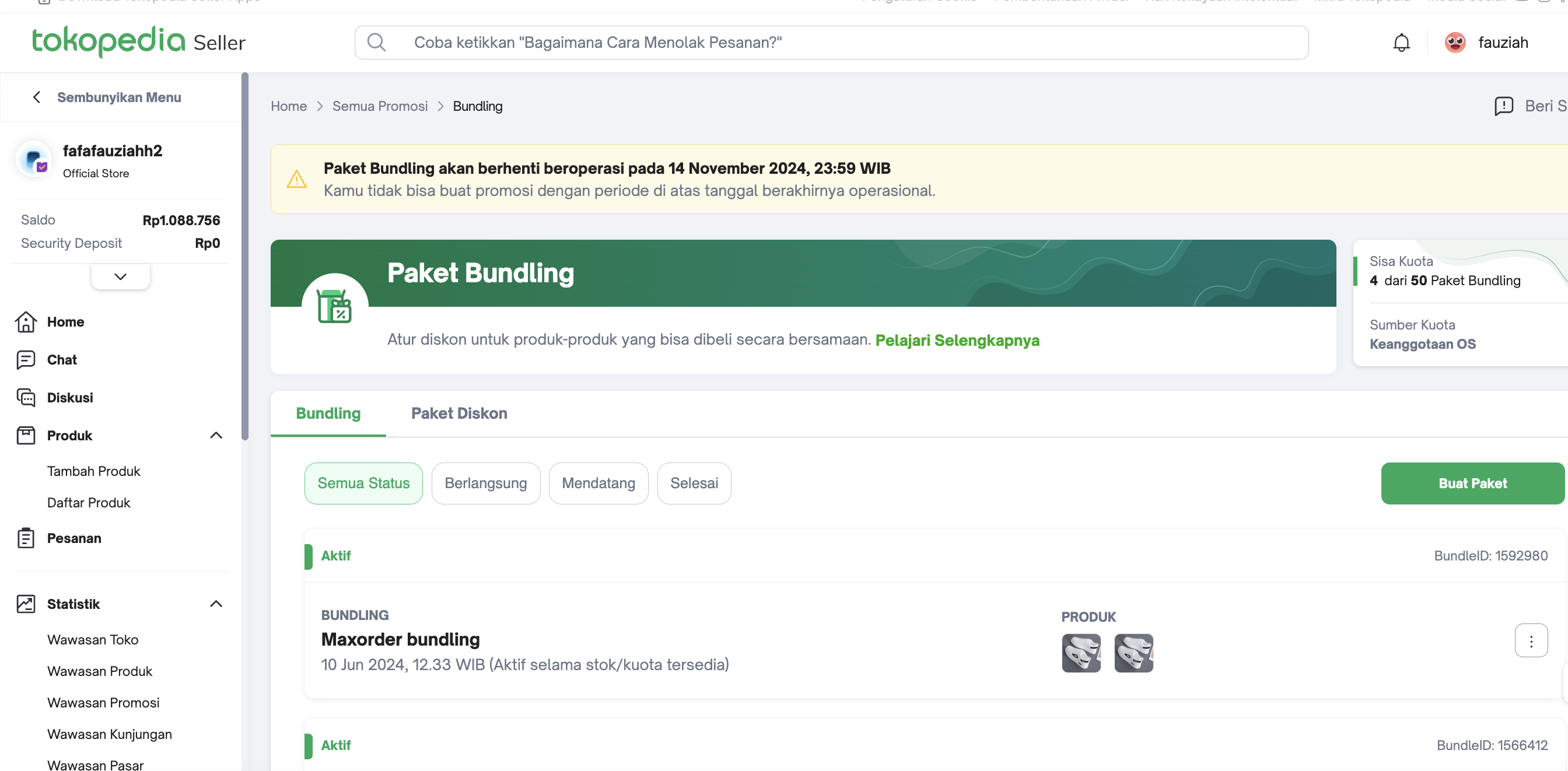
Task: Select the Berlangsung filter chip
Action: click(x=486, y=483)
